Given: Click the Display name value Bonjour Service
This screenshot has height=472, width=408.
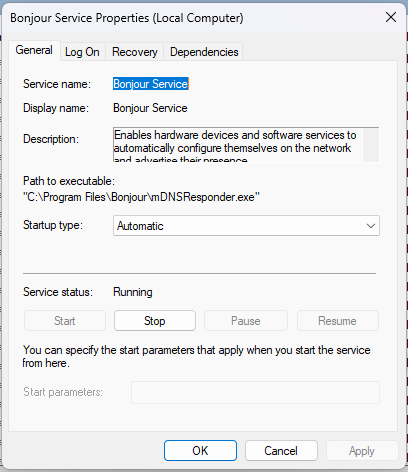Looking at the screenshot, I should pos(150,108).
